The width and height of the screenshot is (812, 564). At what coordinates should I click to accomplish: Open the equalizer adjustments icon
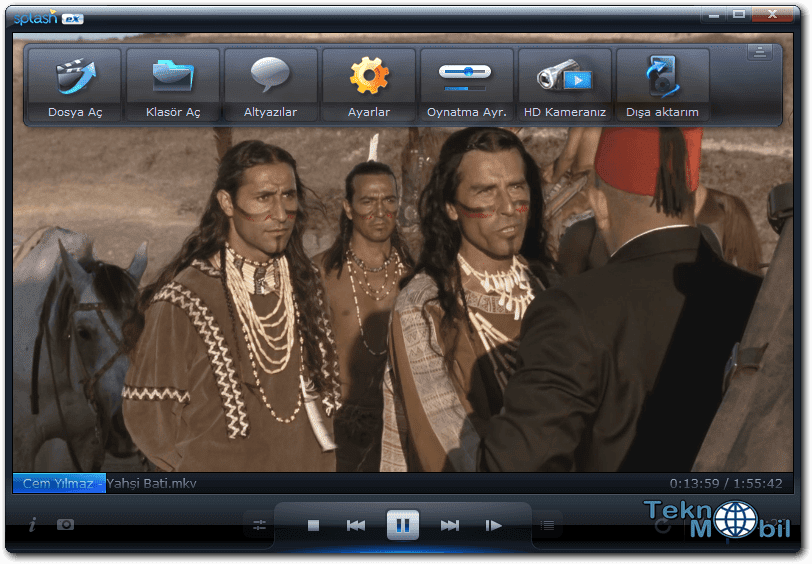tap(259, 525)
